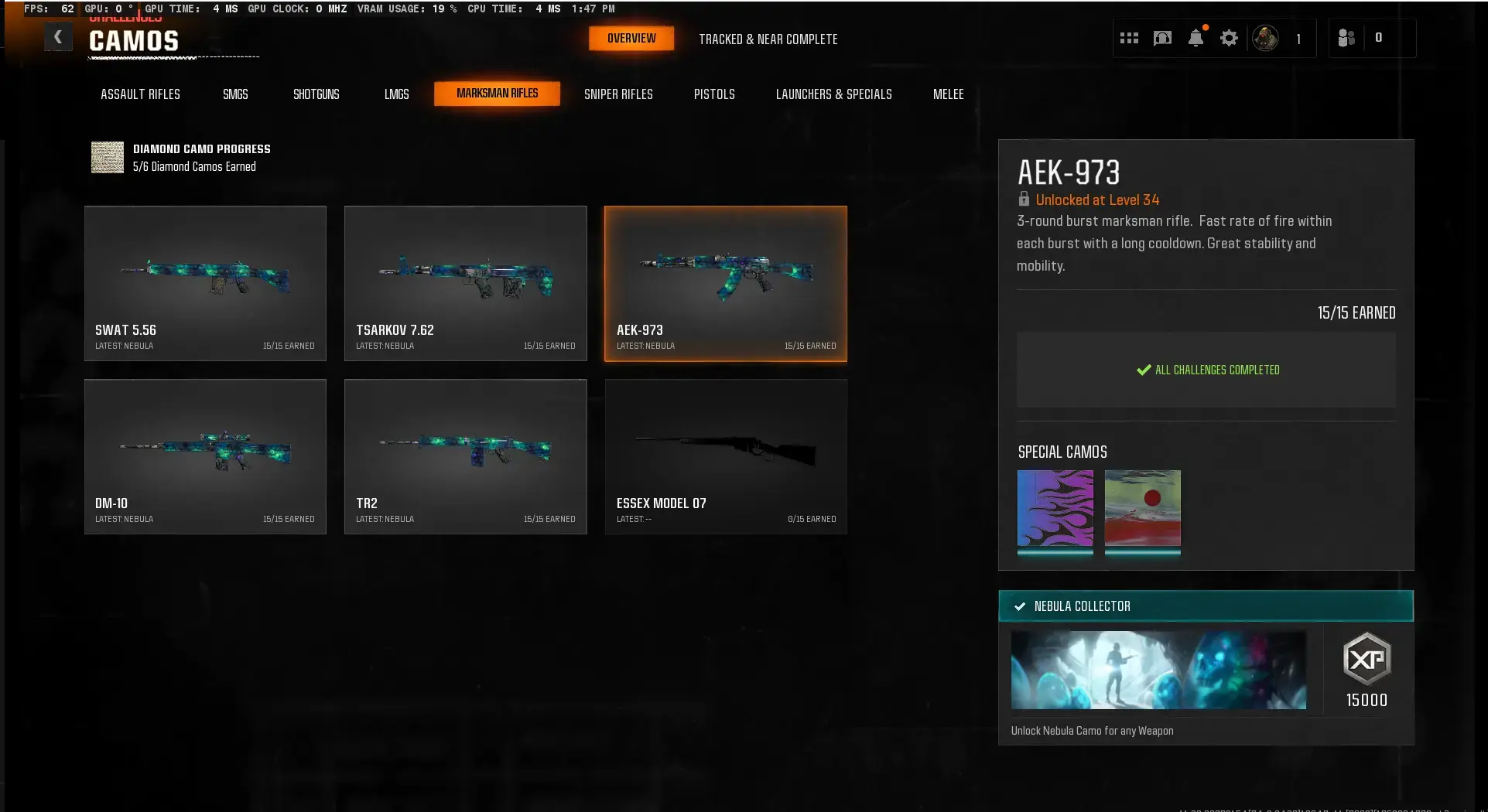Click the 15/15 Earned label in details panel

1356,313
